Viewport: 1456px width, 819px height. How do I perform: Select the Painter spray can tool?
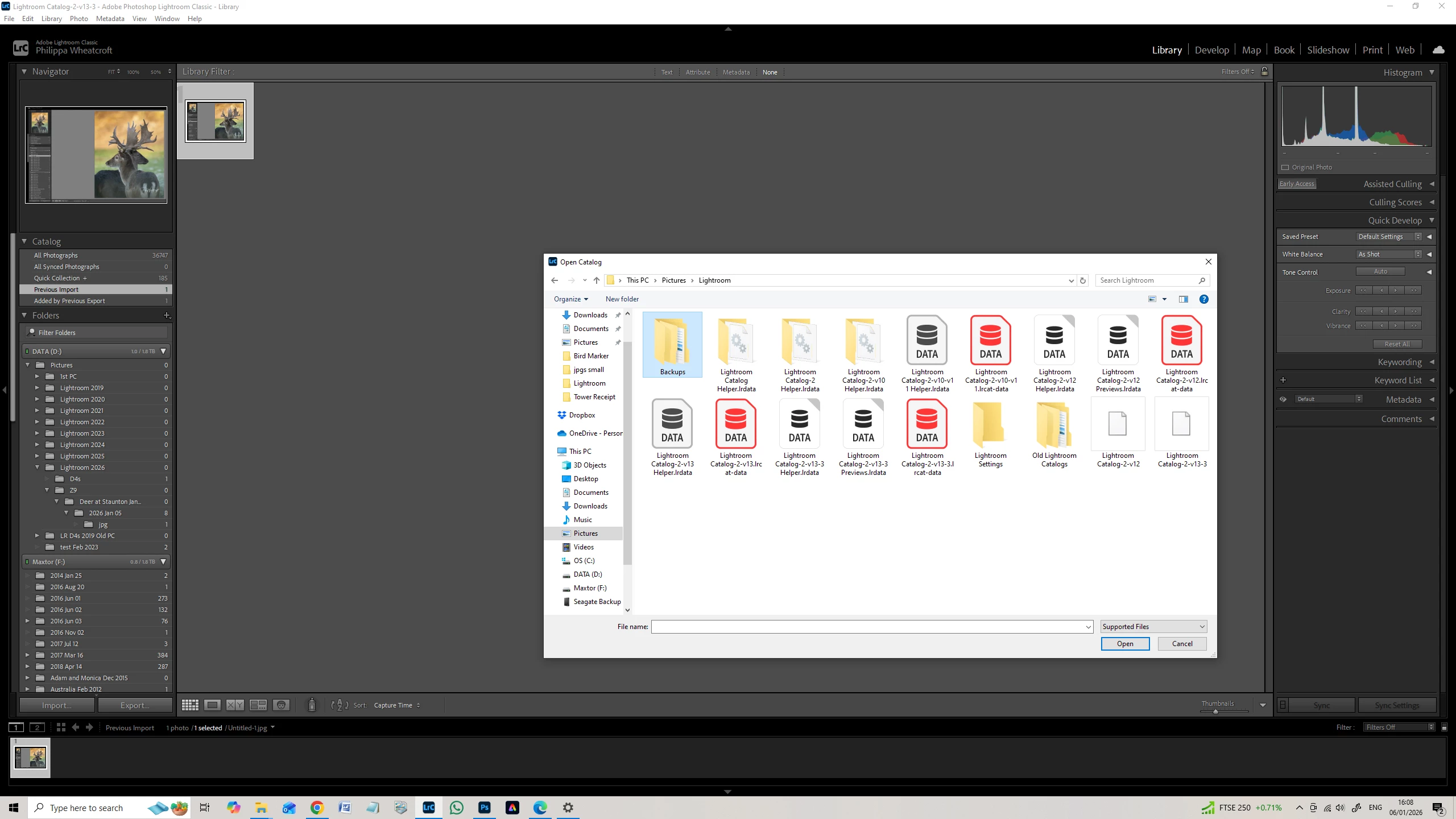pyautogui.click(x=312, y=705)
